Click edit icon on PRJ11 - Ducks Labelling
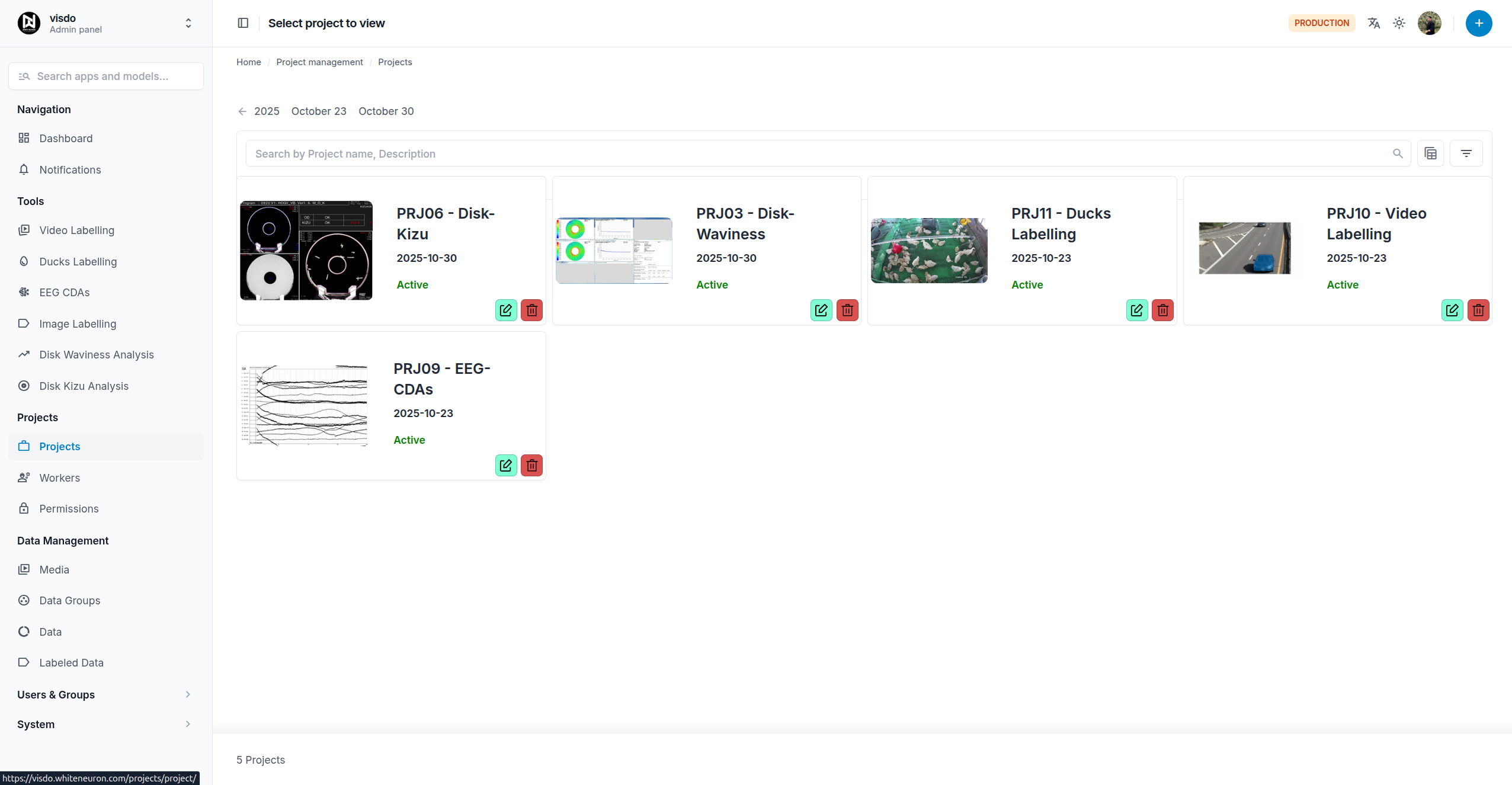 coord(1136,310)
